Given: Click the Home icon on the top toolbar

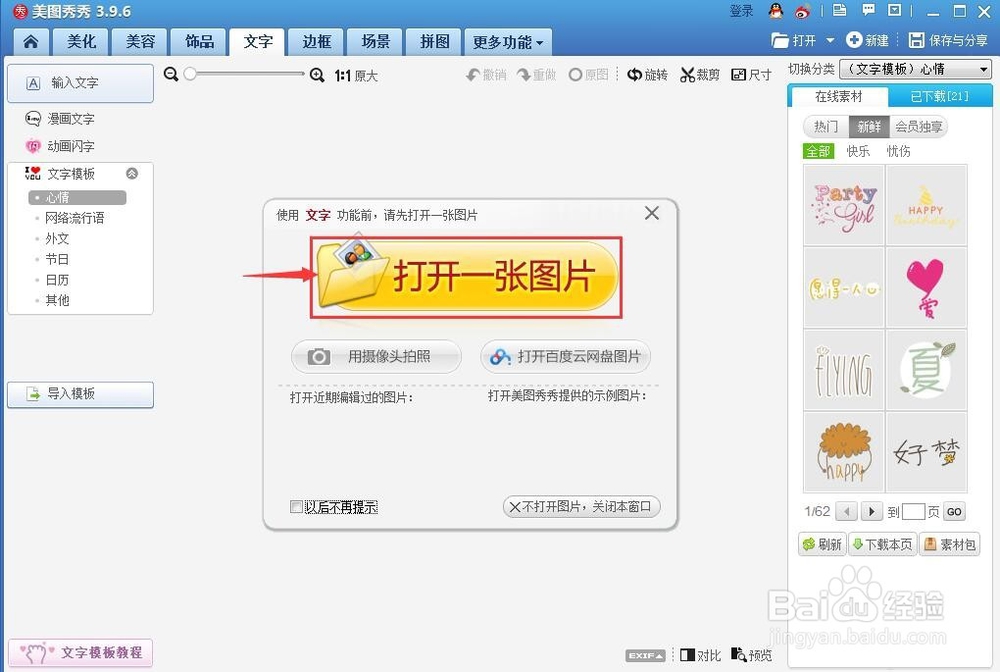Looking at the screenshot, I should [x=29, y=41].
